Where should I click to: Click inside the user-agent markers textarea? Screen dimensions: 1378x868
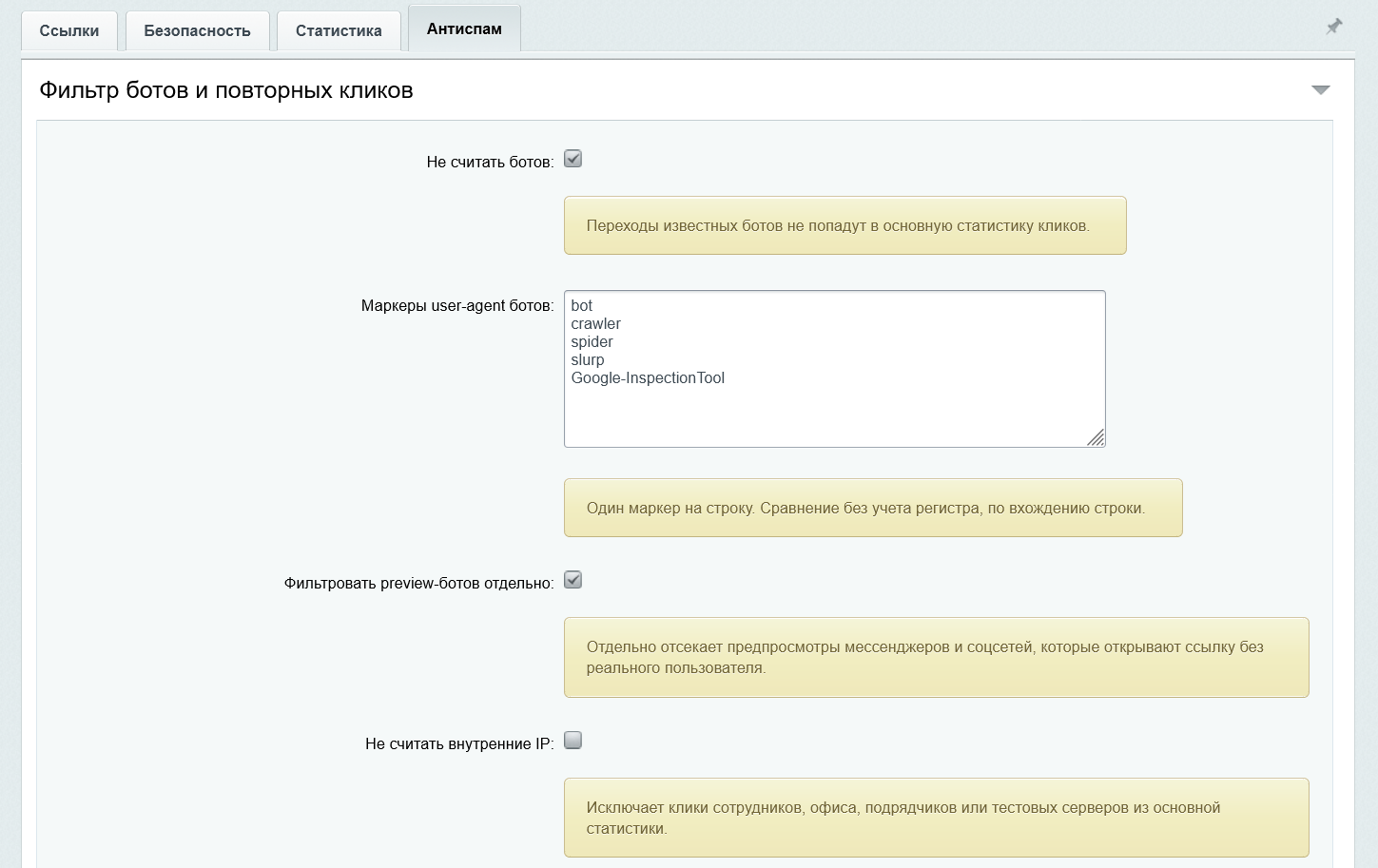coord(835,369)
